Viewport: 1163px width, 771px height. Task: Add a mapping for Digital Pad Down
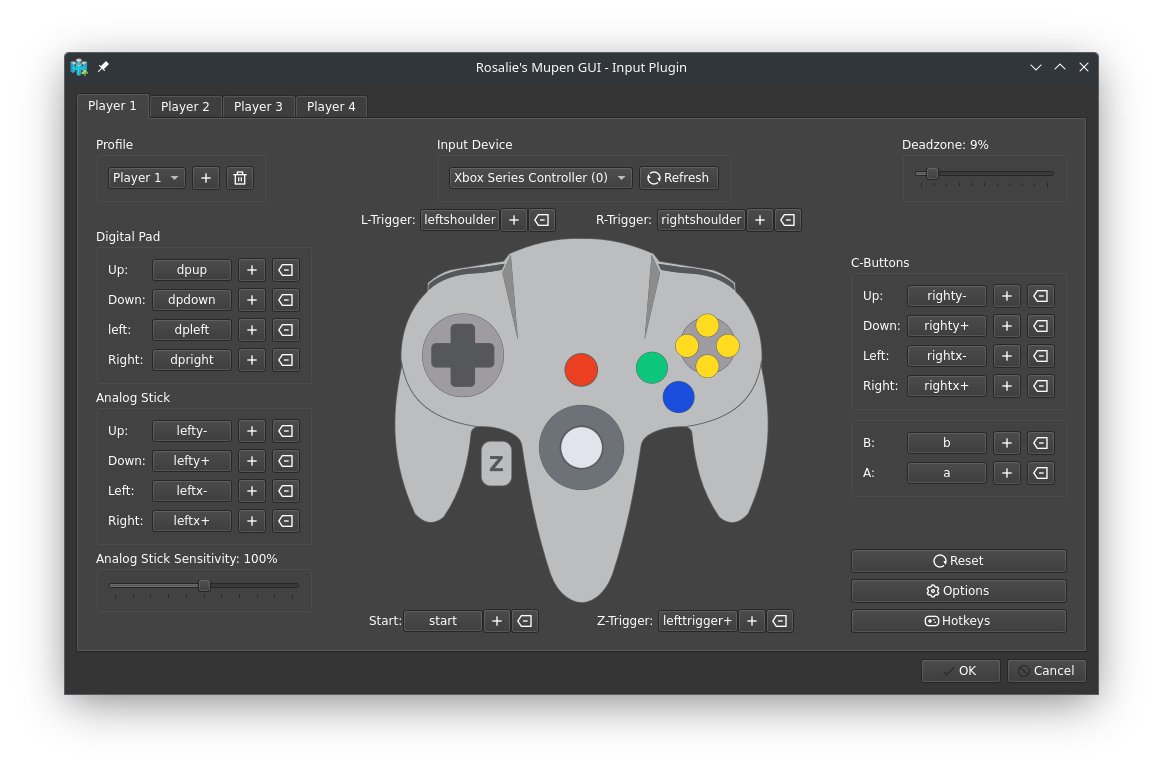[251, 300]
